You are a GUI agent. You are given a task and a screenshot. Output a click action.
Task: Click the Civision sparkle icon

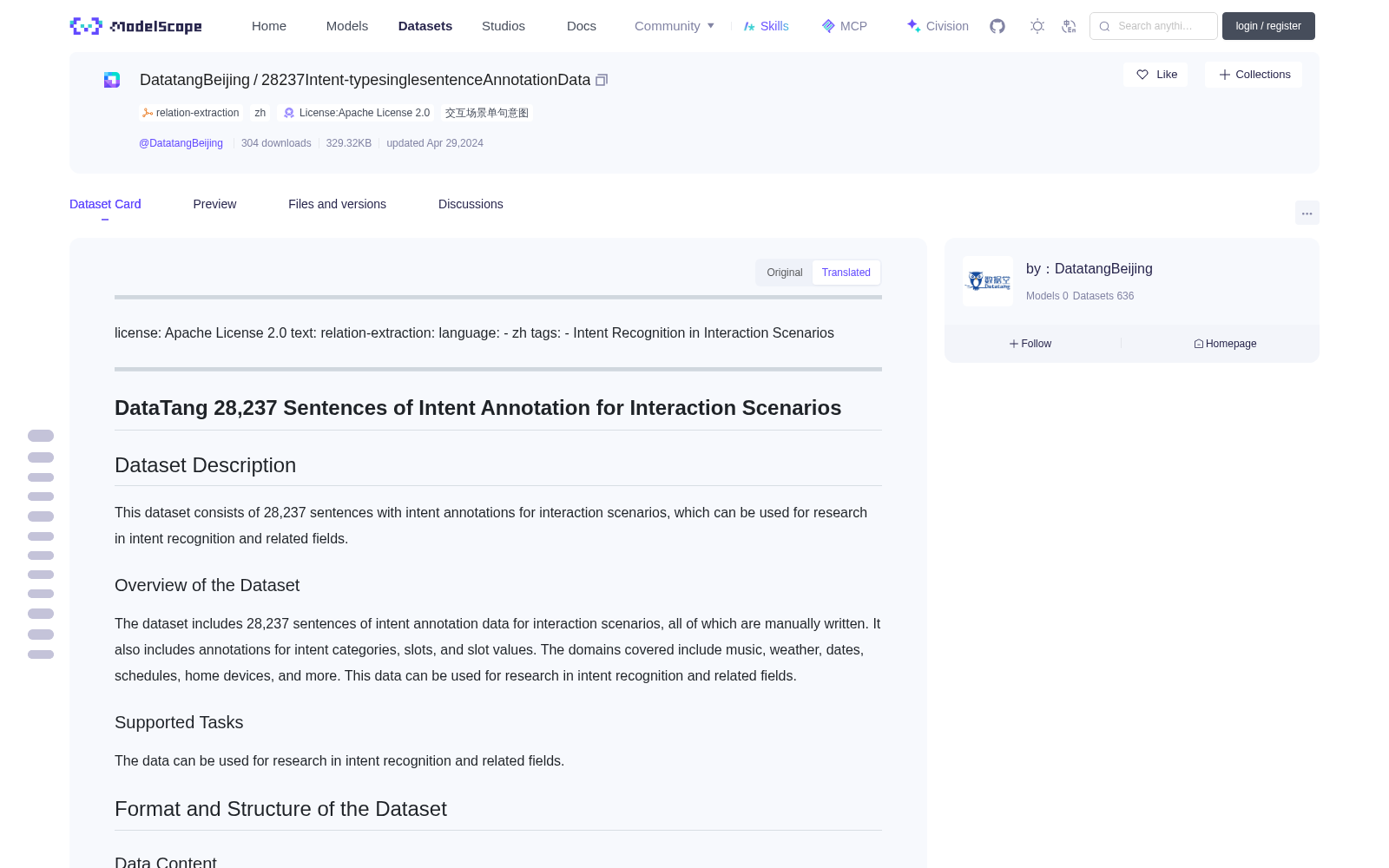(x=913, y=26)
